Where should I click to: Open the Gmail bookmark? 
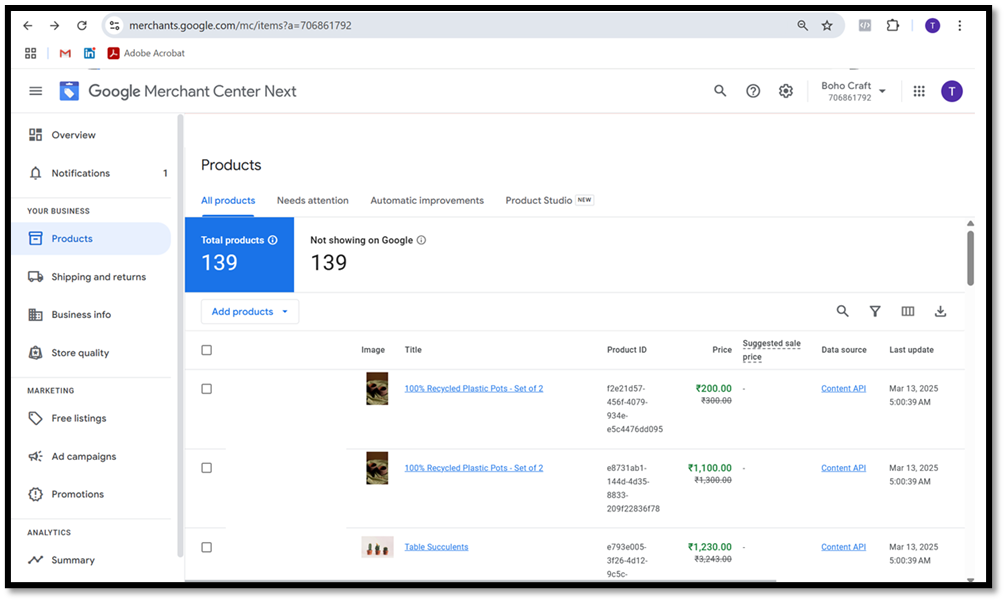pos(65,53)
